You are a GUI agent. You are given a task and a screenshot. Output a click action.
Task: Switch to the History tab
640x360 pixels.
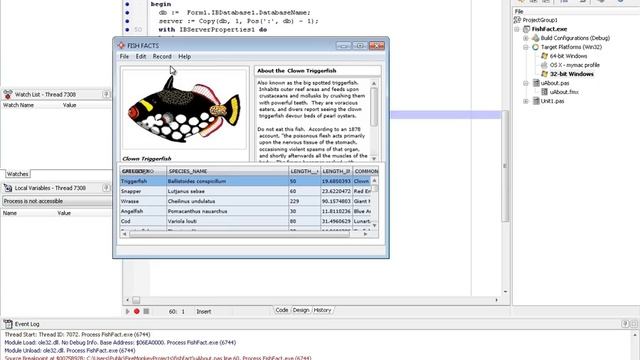[322, 310]
